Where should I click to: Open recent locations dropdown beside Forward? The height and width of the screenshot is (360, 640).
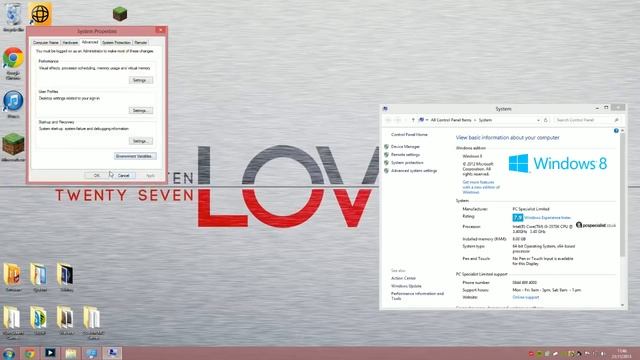coord(405,120)
